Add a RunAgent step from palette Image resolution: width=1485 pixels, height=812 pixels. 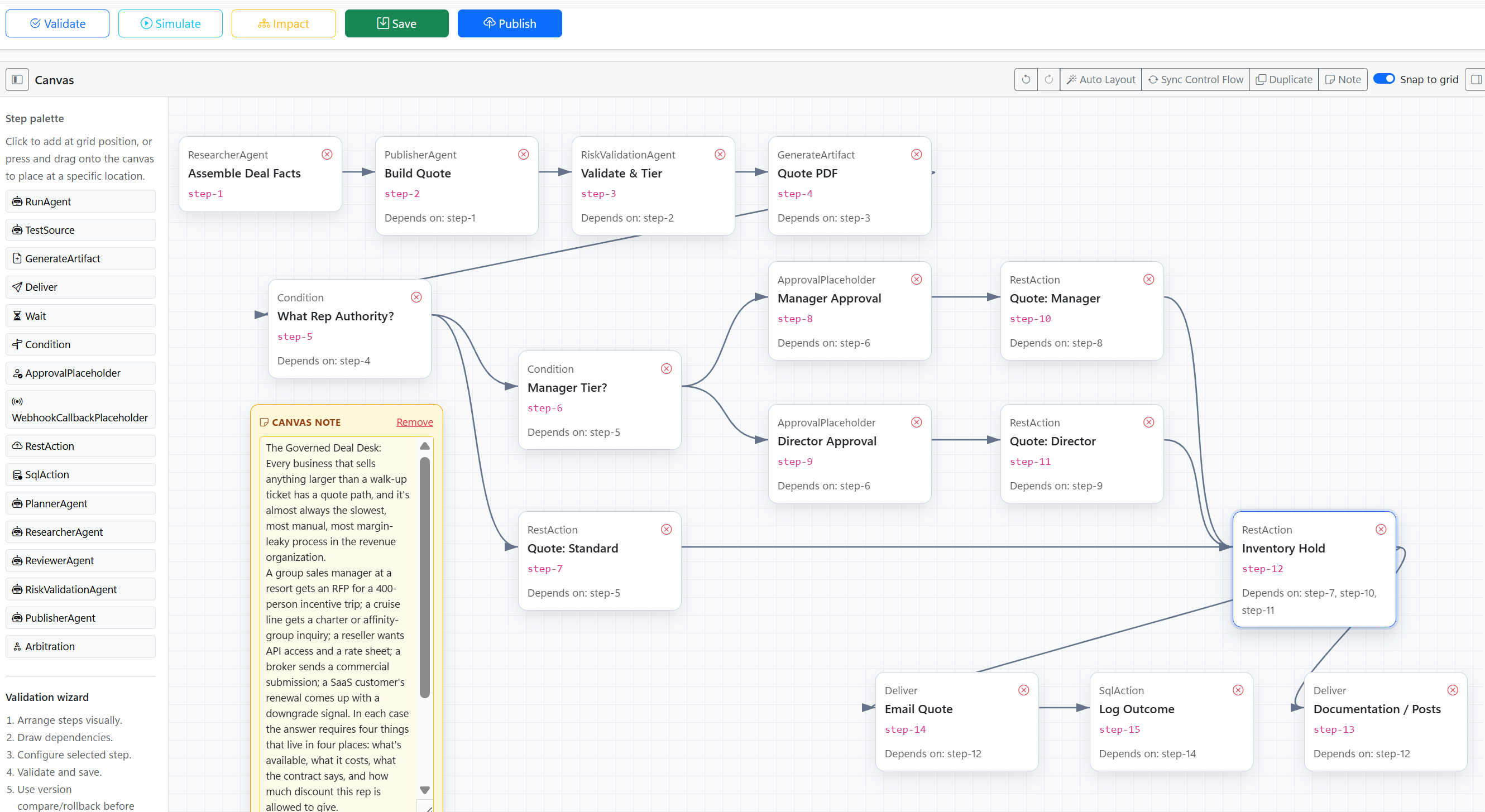(81, 201)
